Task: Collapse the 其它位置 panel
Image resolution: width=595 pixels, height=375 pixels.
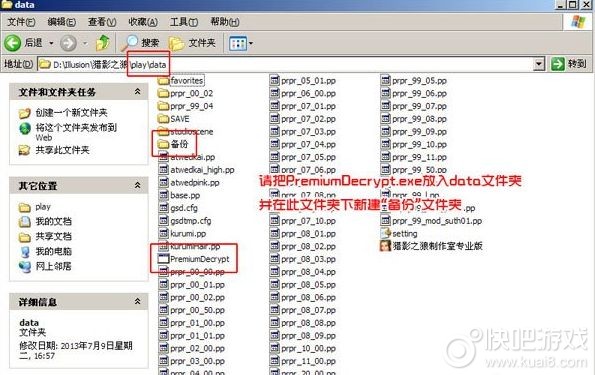Action: [137, 185]
